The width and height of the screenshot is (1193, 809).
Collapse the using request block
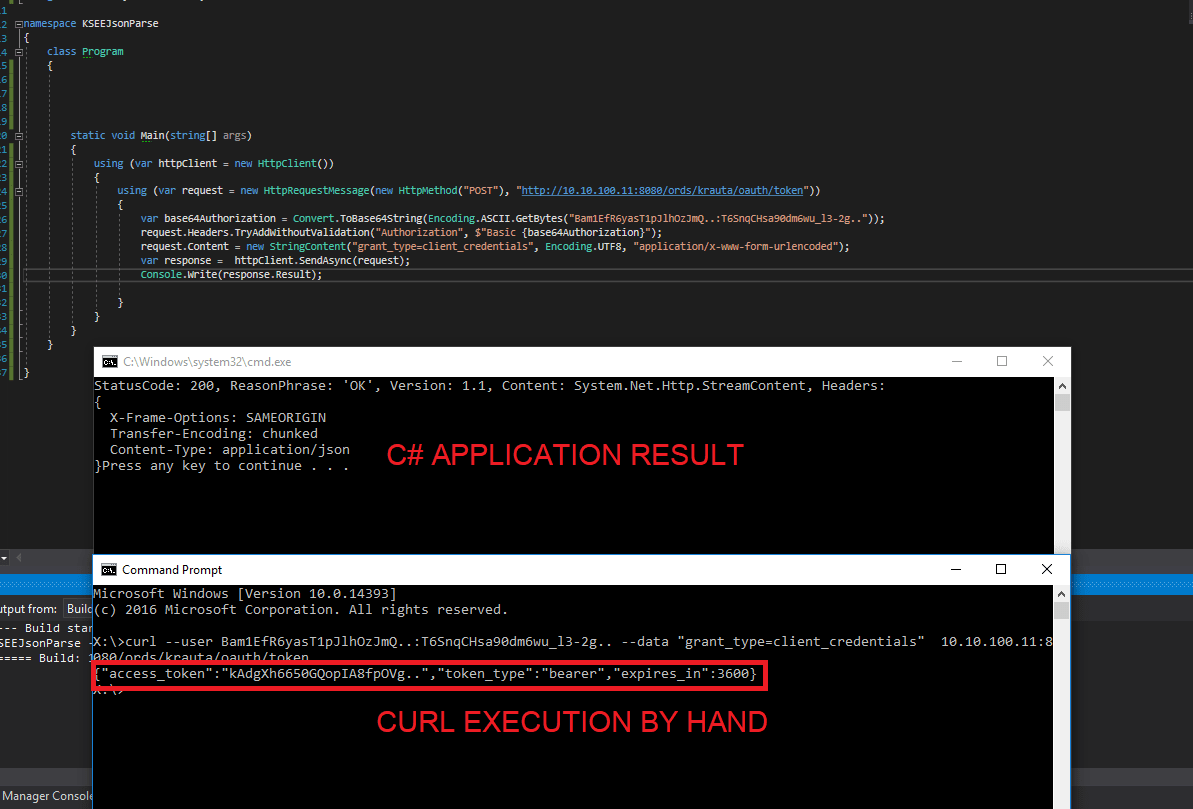[18, 191]
